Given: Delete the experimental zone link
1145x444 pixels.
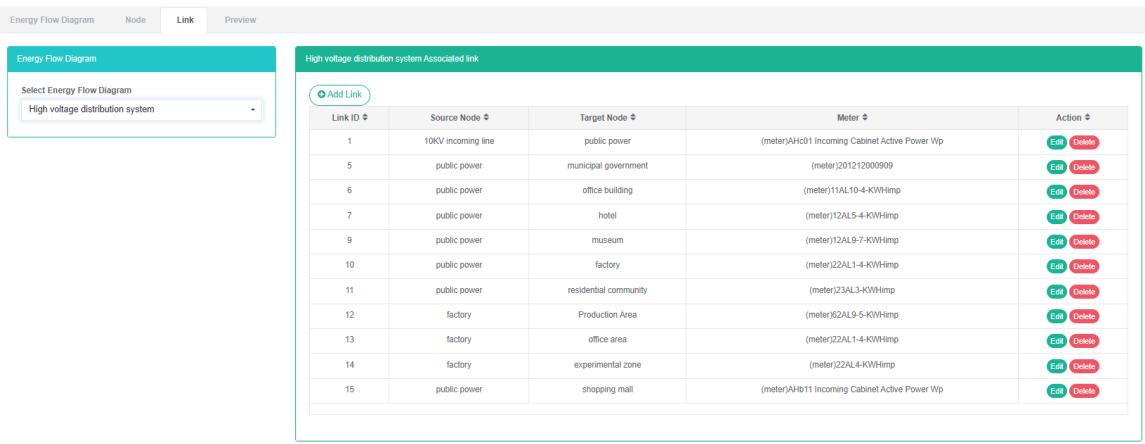Looking at the screenshot, I should click(1084, 366).
